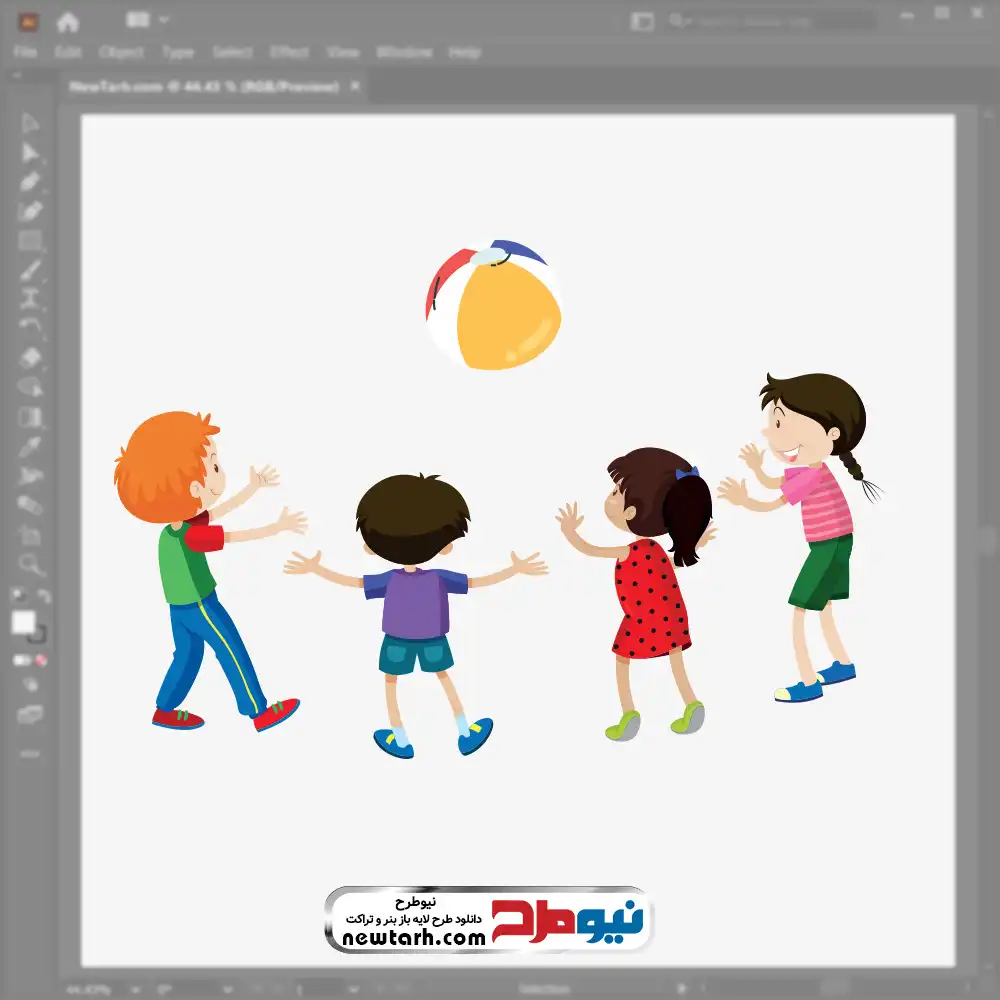Close the NewTarh.com document tab
Screen dimensions: 1000x1000
point(355,87)
